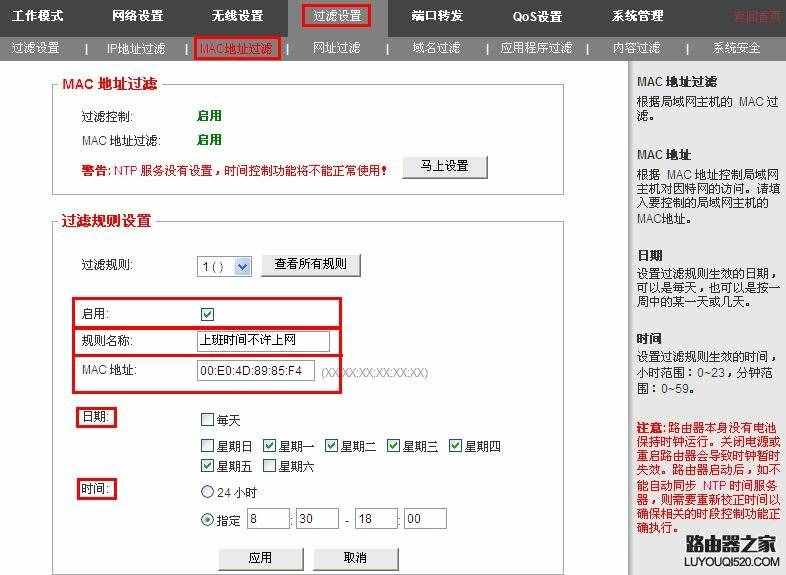The image size is (786, 575).
Task: Click the end minute field containing 00
Action: point(425,518)
